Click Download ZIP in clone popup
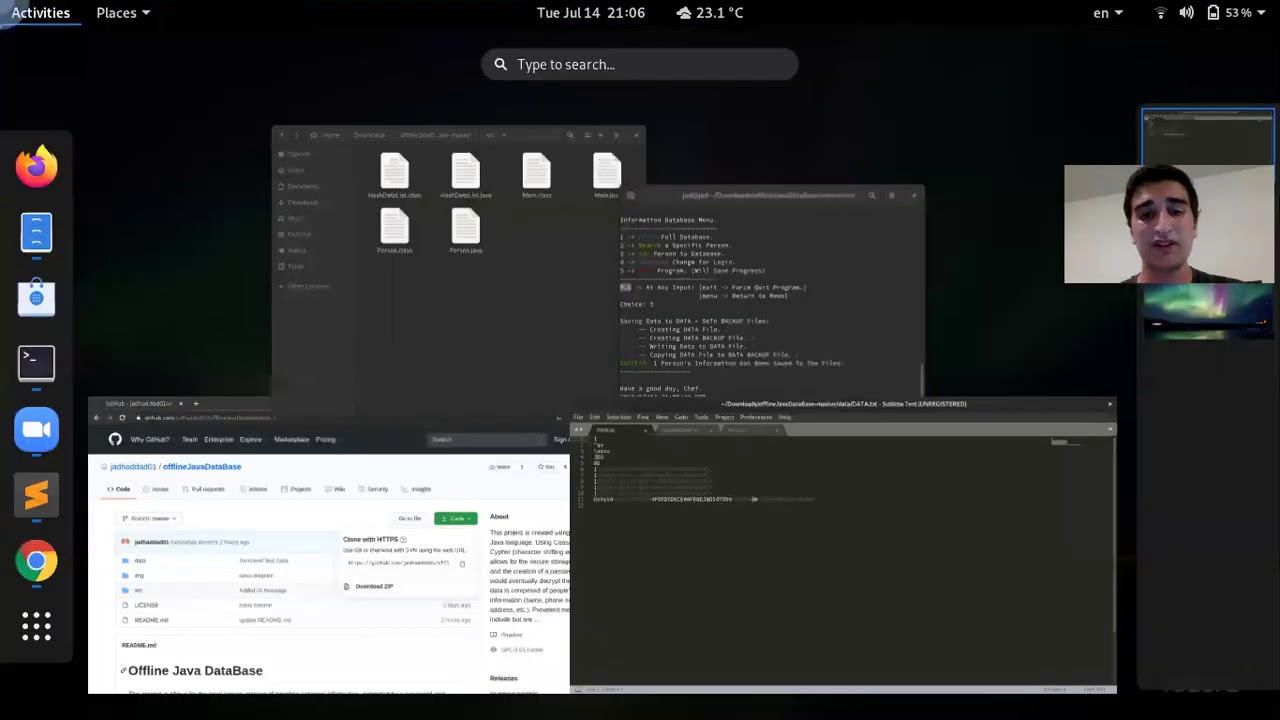 [371, 586]
